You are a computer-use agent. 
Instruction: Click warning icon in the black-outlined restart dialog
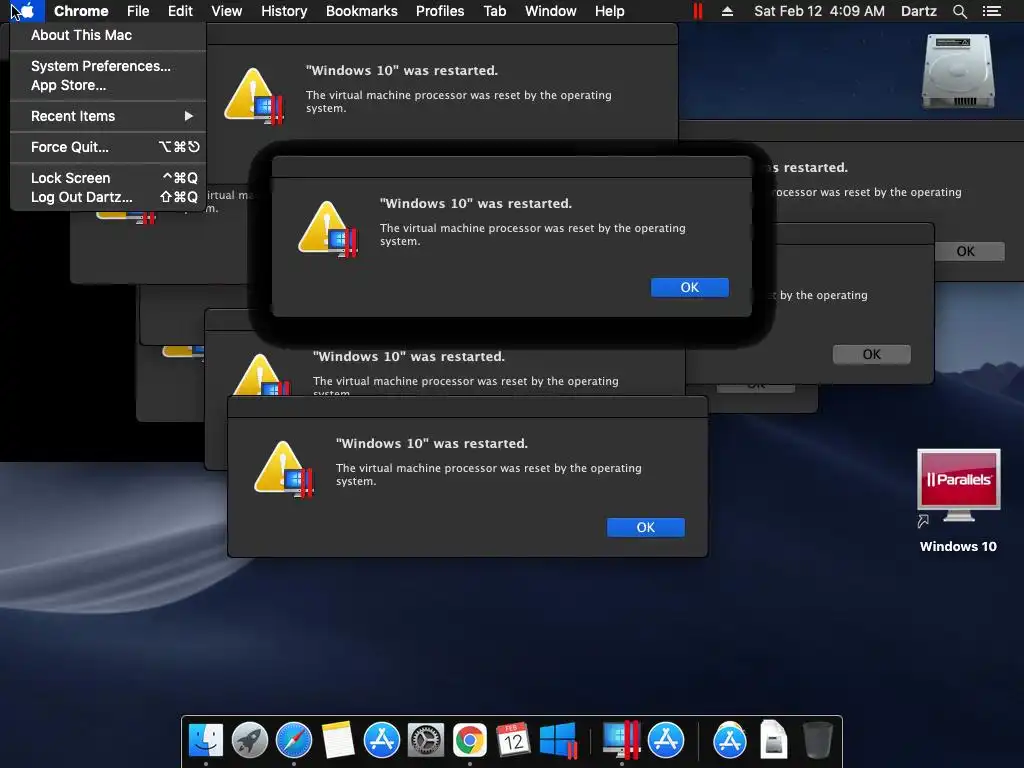pos(328,229)
